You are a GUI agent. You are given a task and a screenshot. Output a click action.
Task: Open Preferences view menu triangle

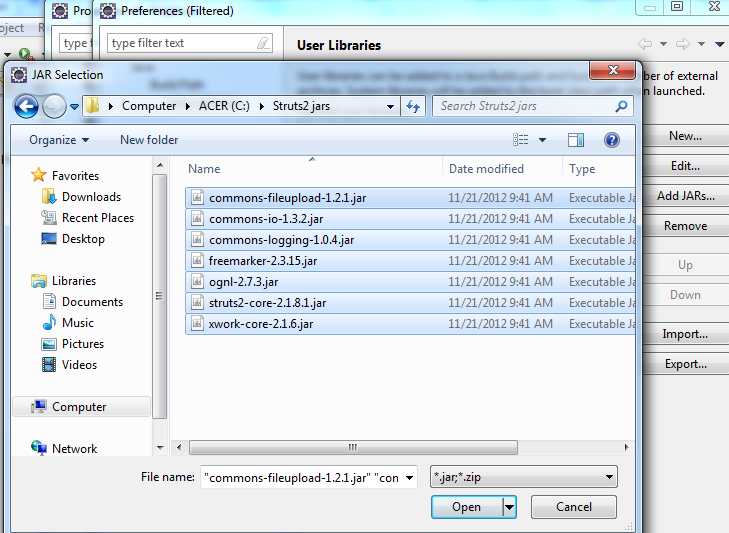click(x=719, y=44)
